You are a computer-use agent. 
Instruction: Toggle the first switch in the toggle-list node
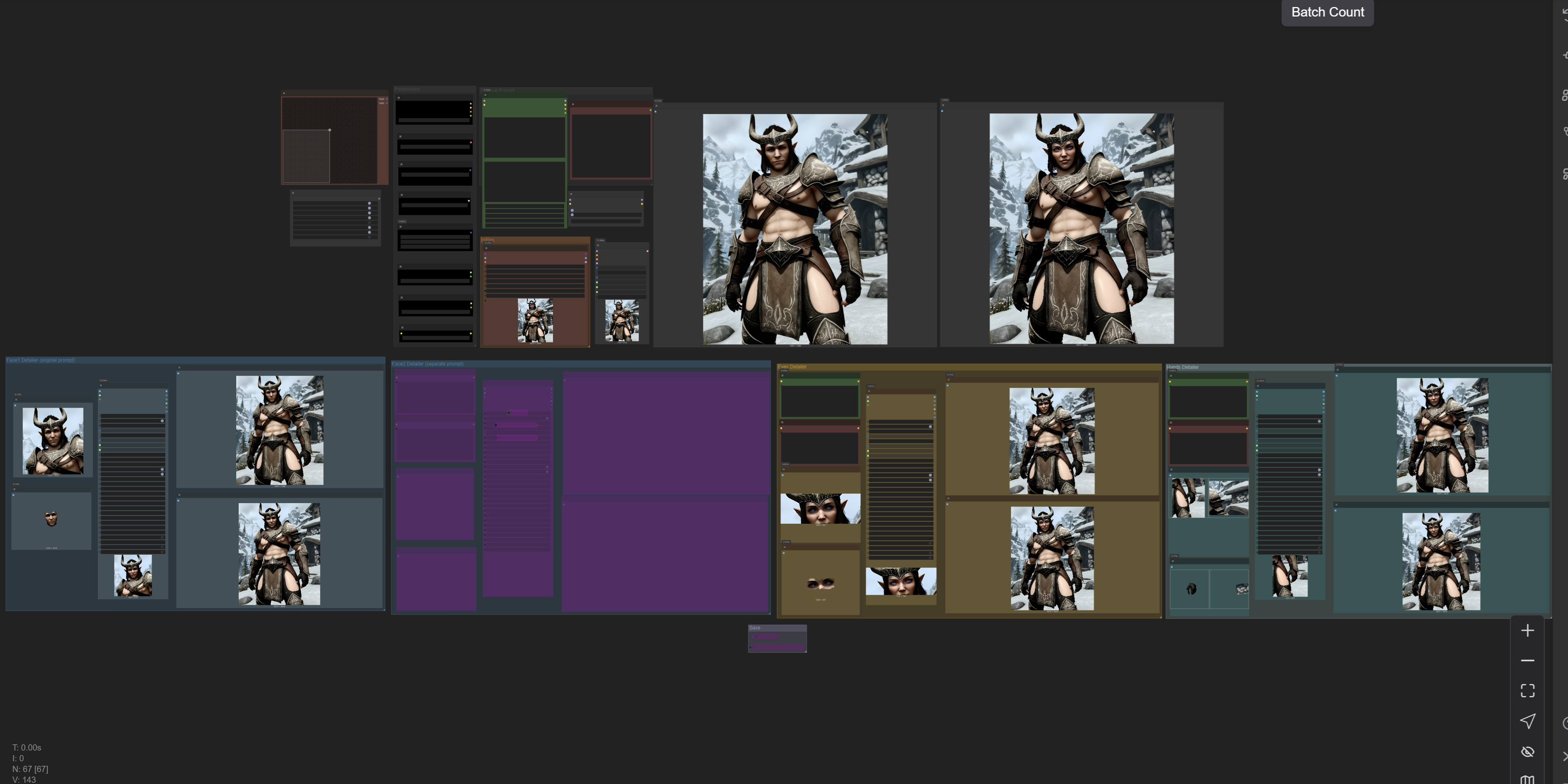(x=370, y=203)
